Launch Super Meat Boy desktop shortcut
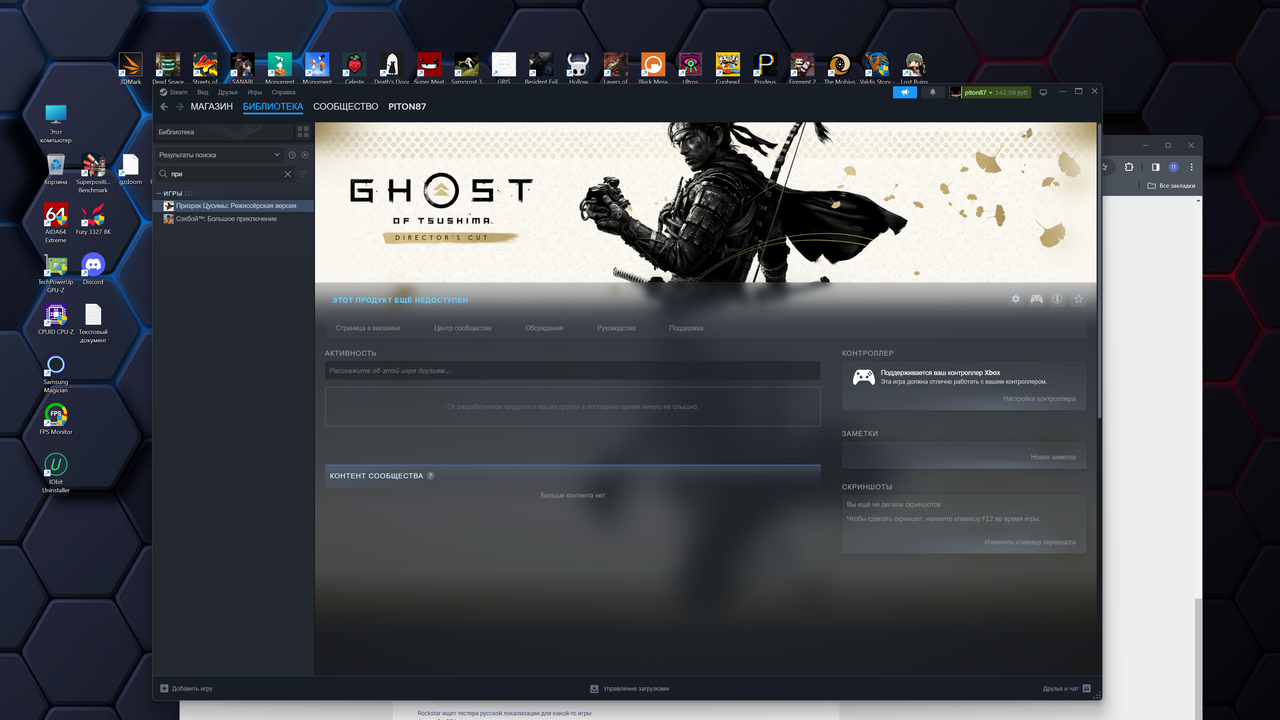The height and width of the screenshot is (720, 1280). point(429,68)
